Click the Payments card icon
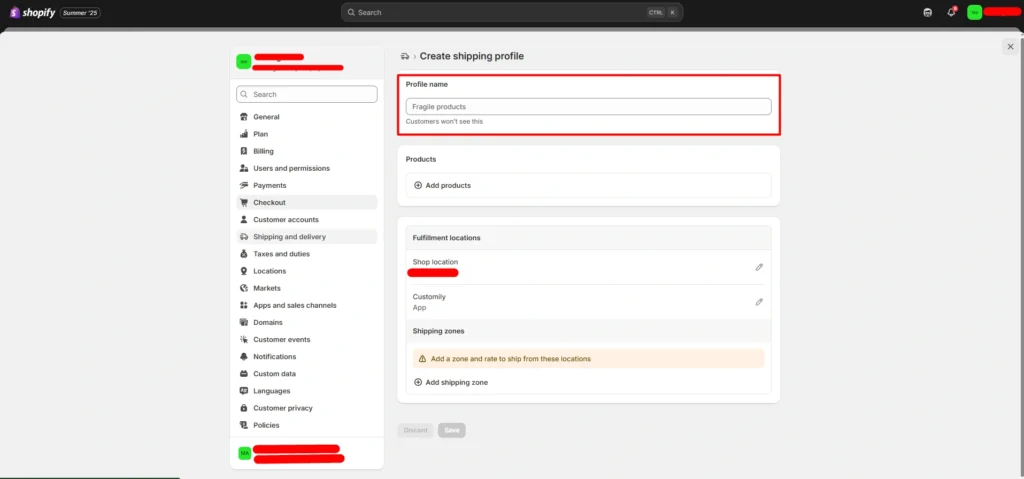The width and height of the screenshot is (1024, 479). [x=244, y=186]
